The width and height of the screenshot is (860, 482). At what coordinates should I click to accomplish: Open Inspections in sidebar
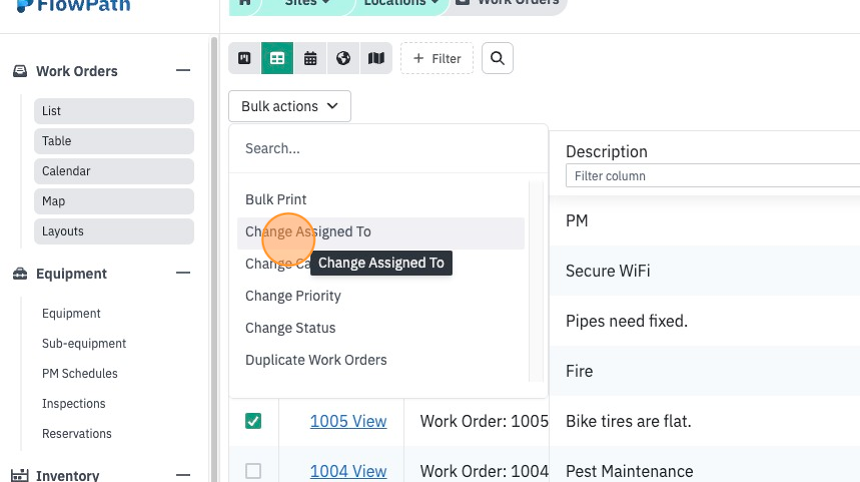point(73,404)
